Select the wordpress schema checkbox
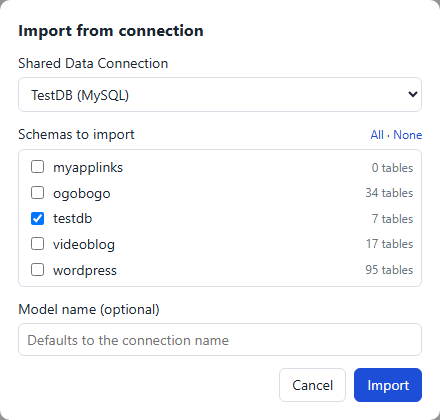The width and height of the screenshot is (440, 420). point(37,270)
